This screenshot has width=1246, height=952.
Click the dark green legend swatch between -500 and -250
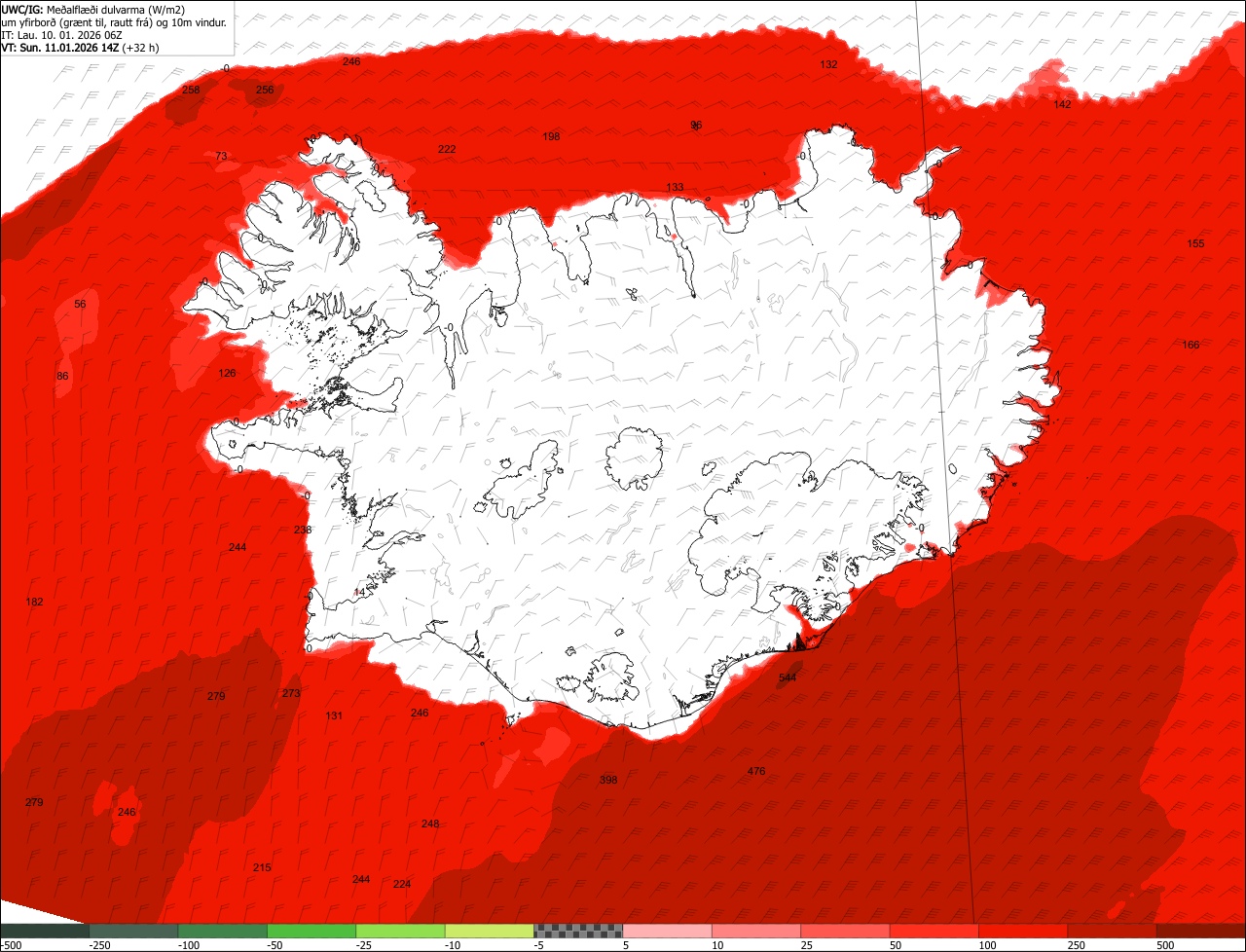pos(45,932)
